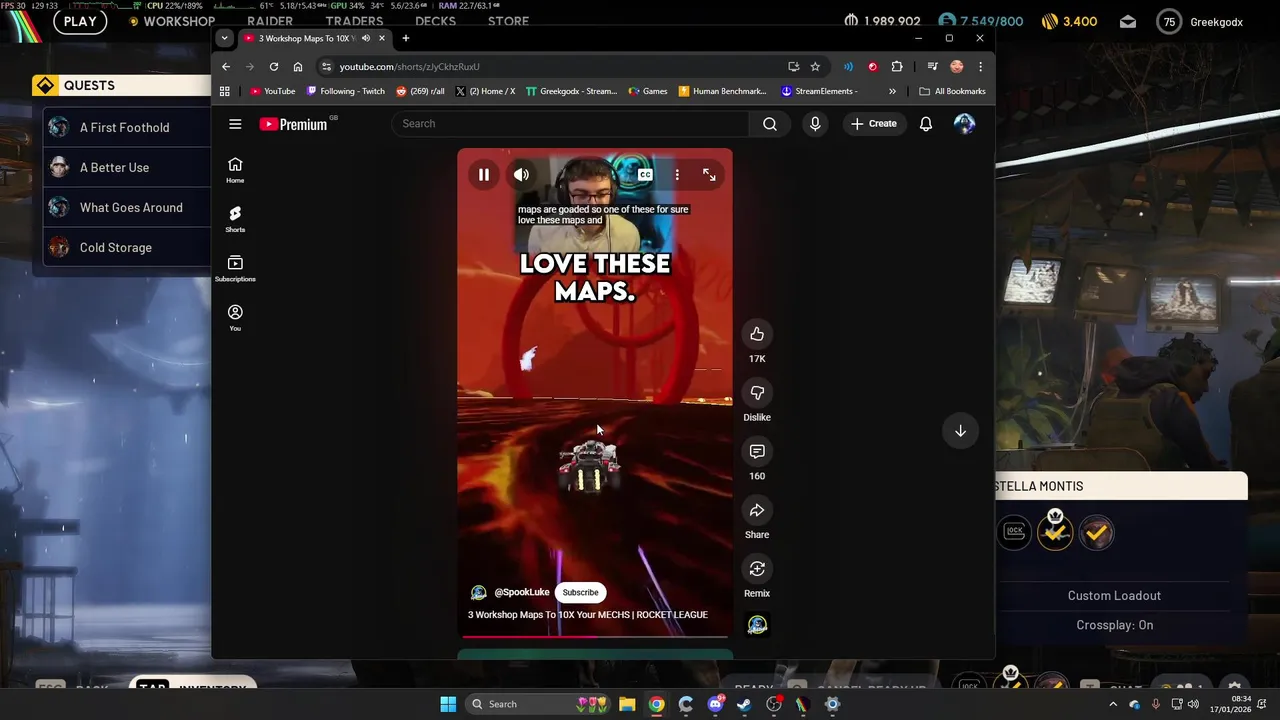The image size is (1280, 720).
Task: Open the YouTube hamburger guide menu
Action: click(235, 124)
